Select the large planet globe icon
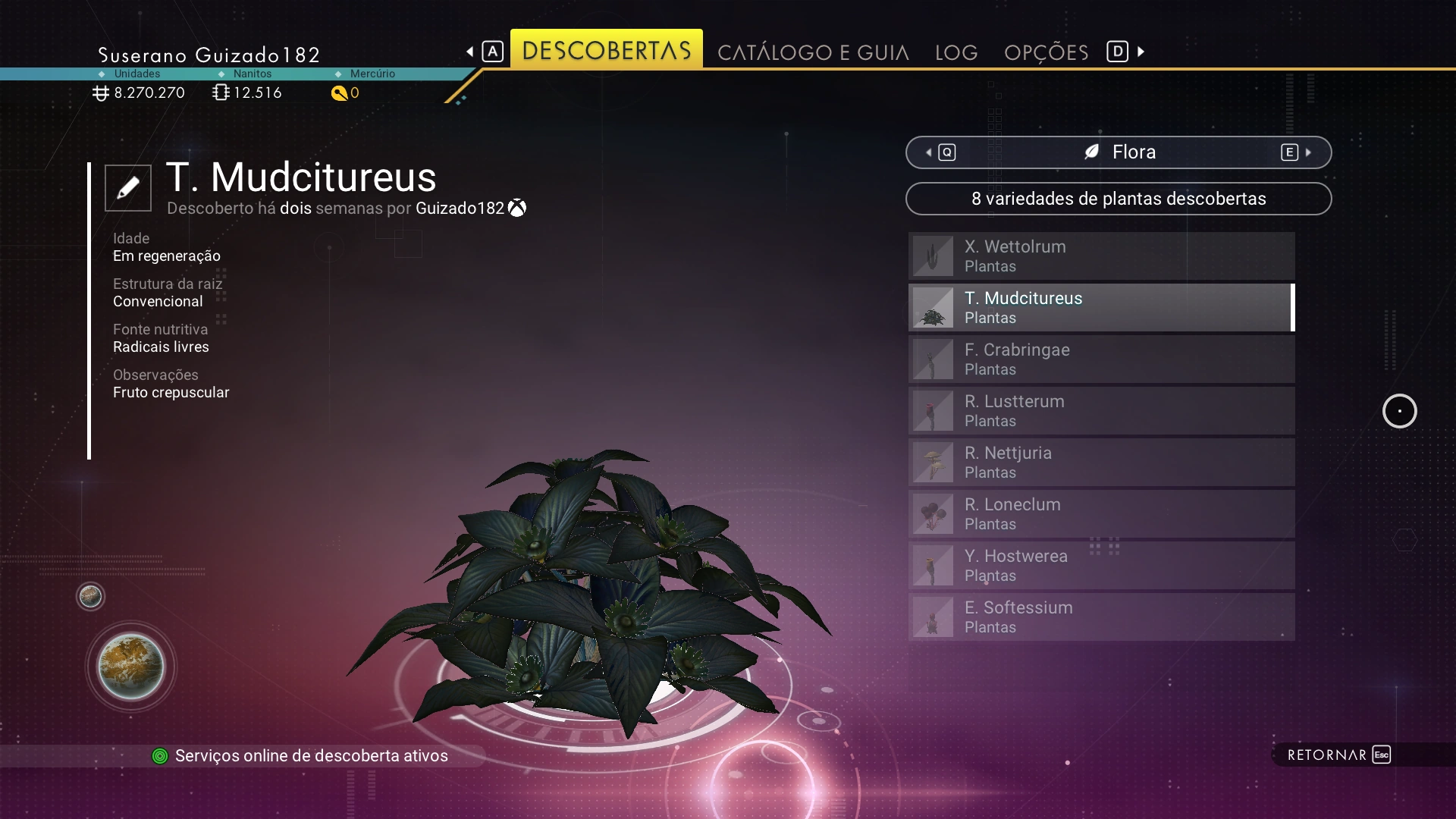The height and width of the screenshot is (819, 1456). (131, 667)
